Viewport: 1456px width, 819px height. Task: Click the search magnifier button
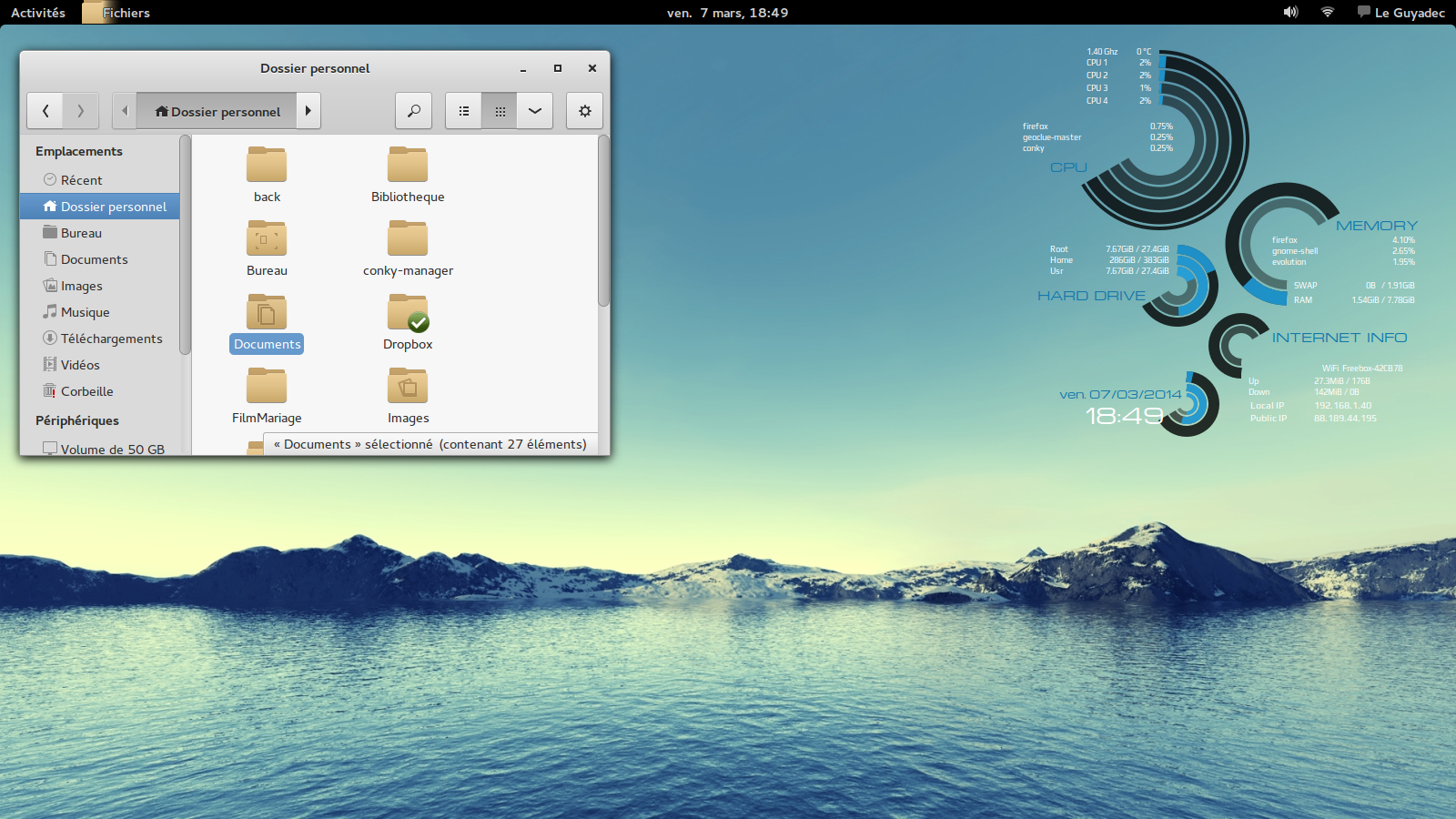413,111
